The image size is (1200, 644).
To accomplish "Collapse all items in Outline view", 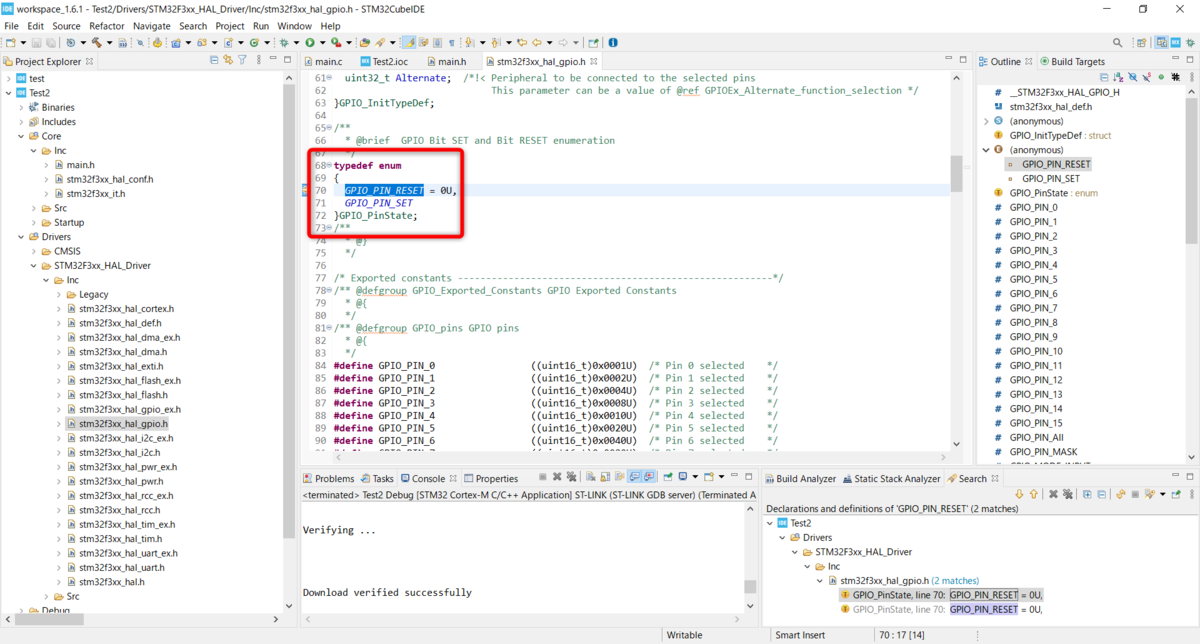I will tap(1104, 77).
